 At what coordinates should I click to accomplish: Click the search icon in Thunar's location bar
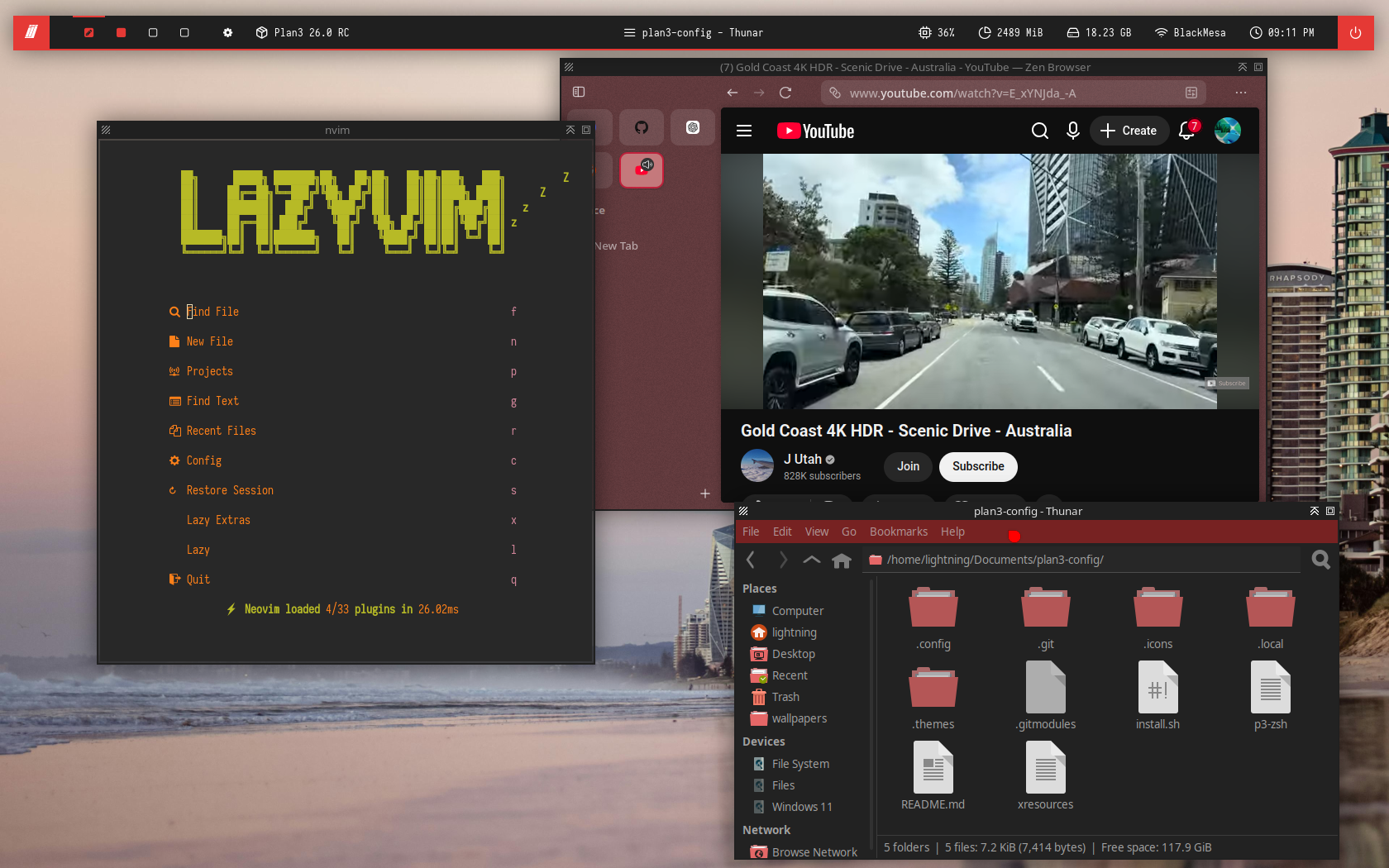tap(1320, 560)
